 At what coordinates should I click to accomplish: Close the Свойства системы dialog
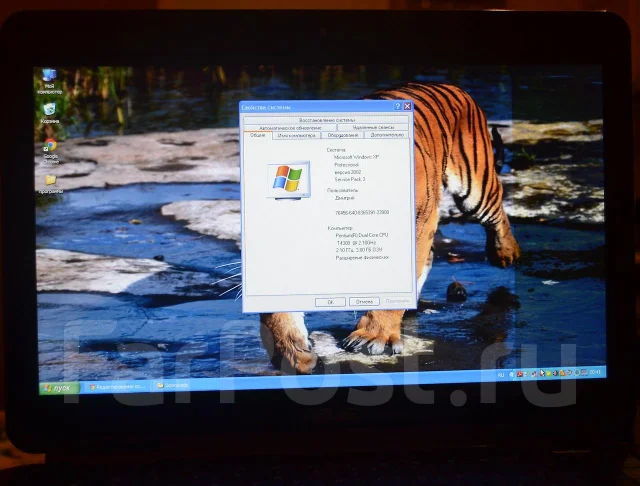pyautogui.click(x=407, y=106)
